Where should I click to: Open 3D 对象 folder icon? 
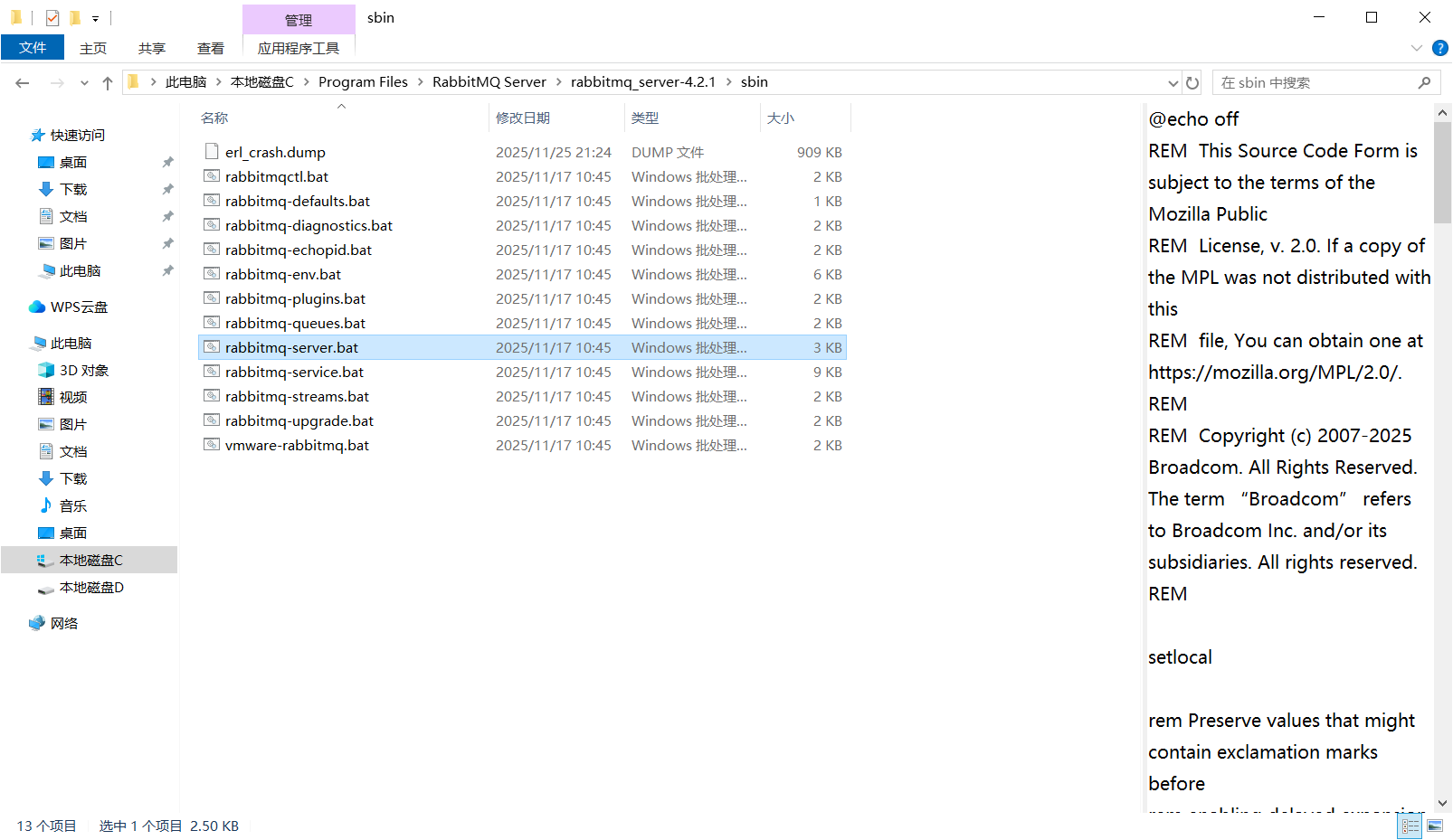click(46, 370)
